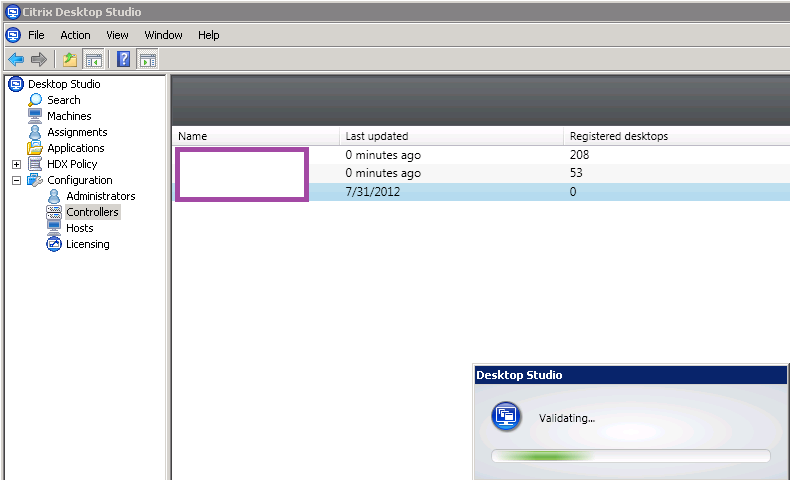Open the Window menu

(x=163, y=35)
